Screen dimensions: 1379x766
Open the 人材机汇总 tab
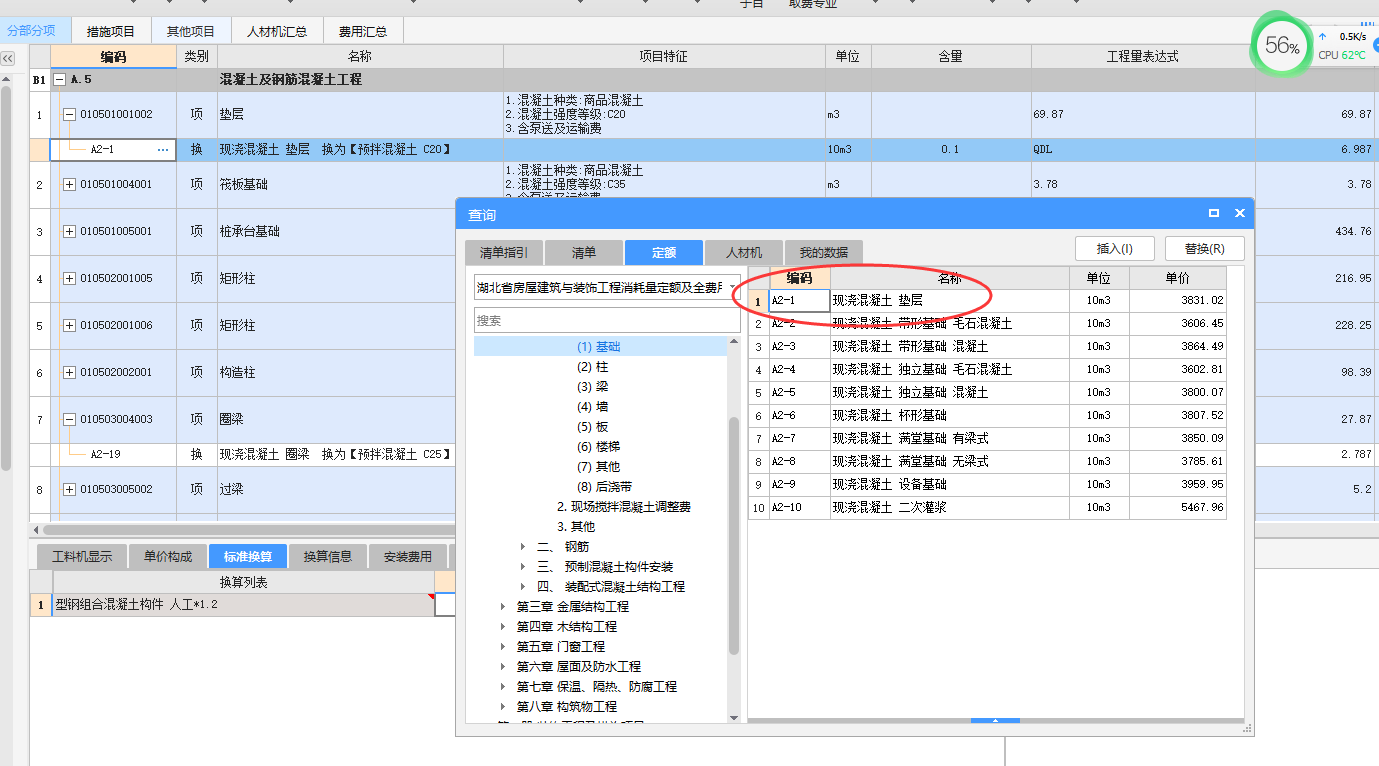pos(277,31)
